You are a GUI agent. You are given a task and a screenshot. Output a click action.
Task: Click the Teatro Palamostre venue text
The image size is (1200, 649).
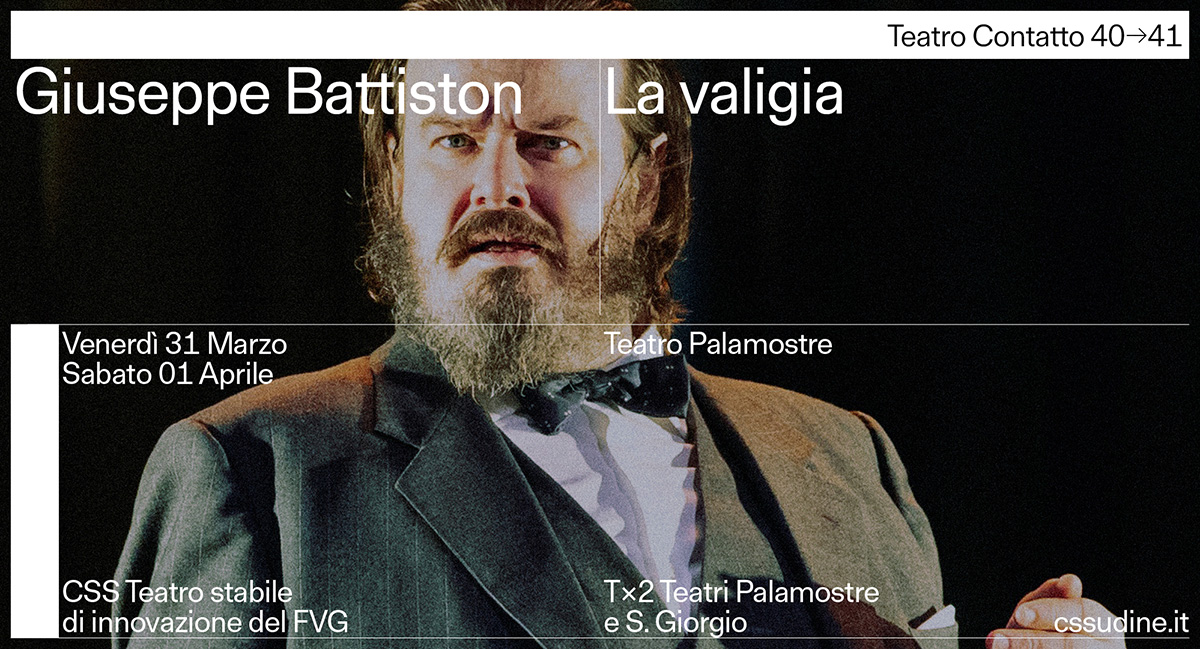[x=719, y=345]
